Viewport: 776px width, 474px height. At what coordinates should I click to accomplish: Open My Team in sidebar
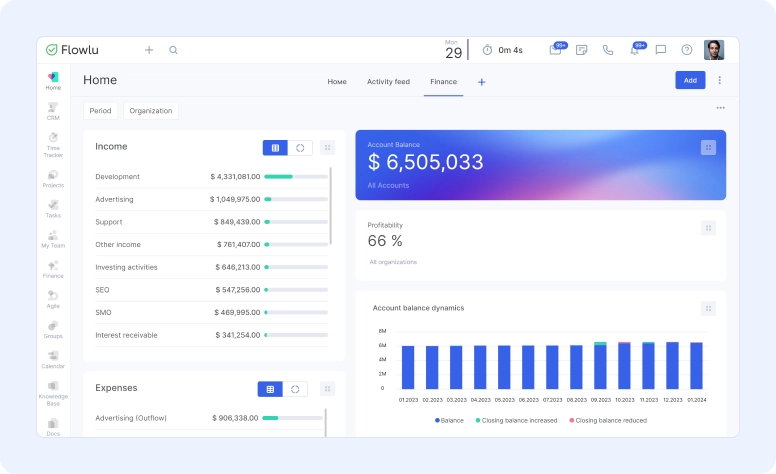[x=53, y=239]
